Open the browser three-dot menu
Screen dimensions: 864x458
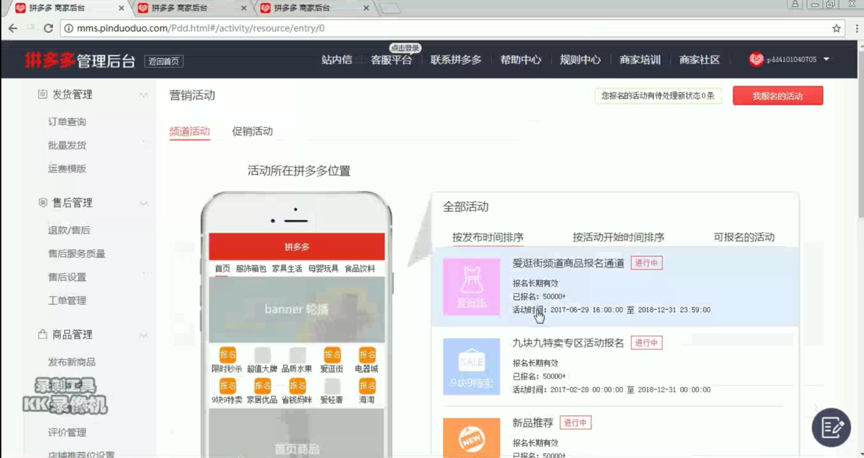[857, 28]
